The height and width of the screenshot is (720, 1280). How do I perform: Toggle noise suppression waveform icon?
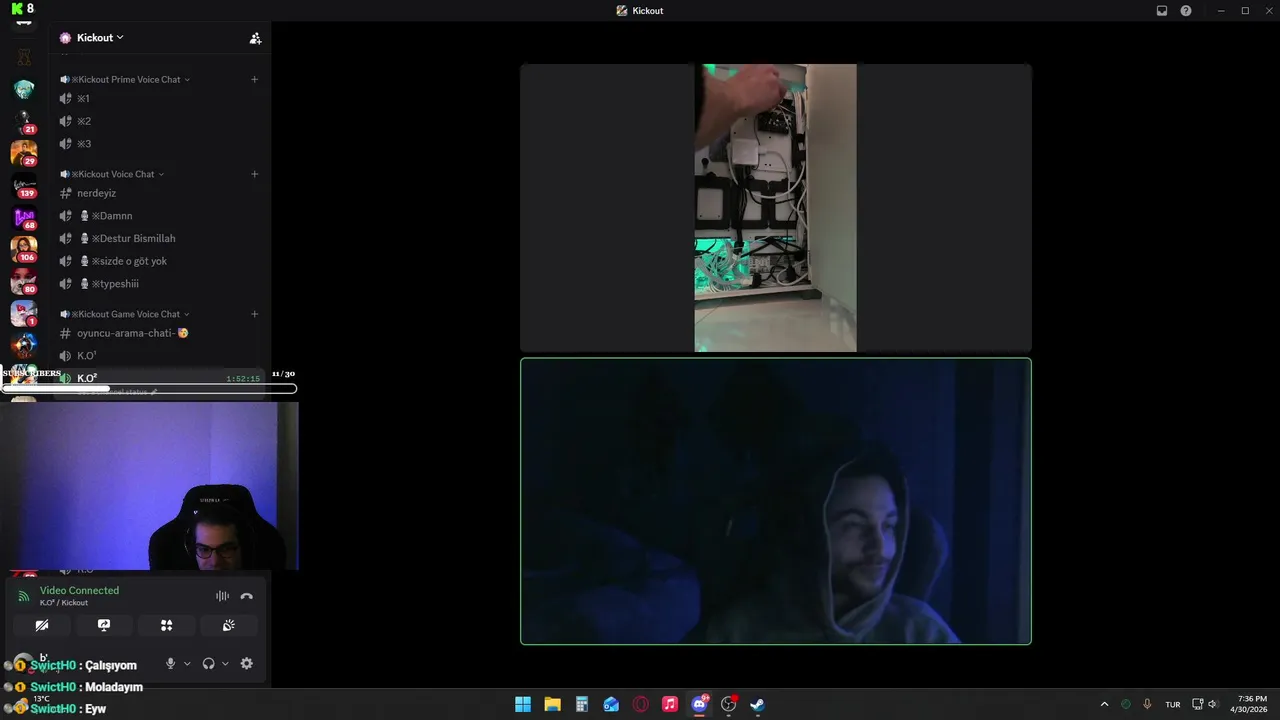(222, 596)
